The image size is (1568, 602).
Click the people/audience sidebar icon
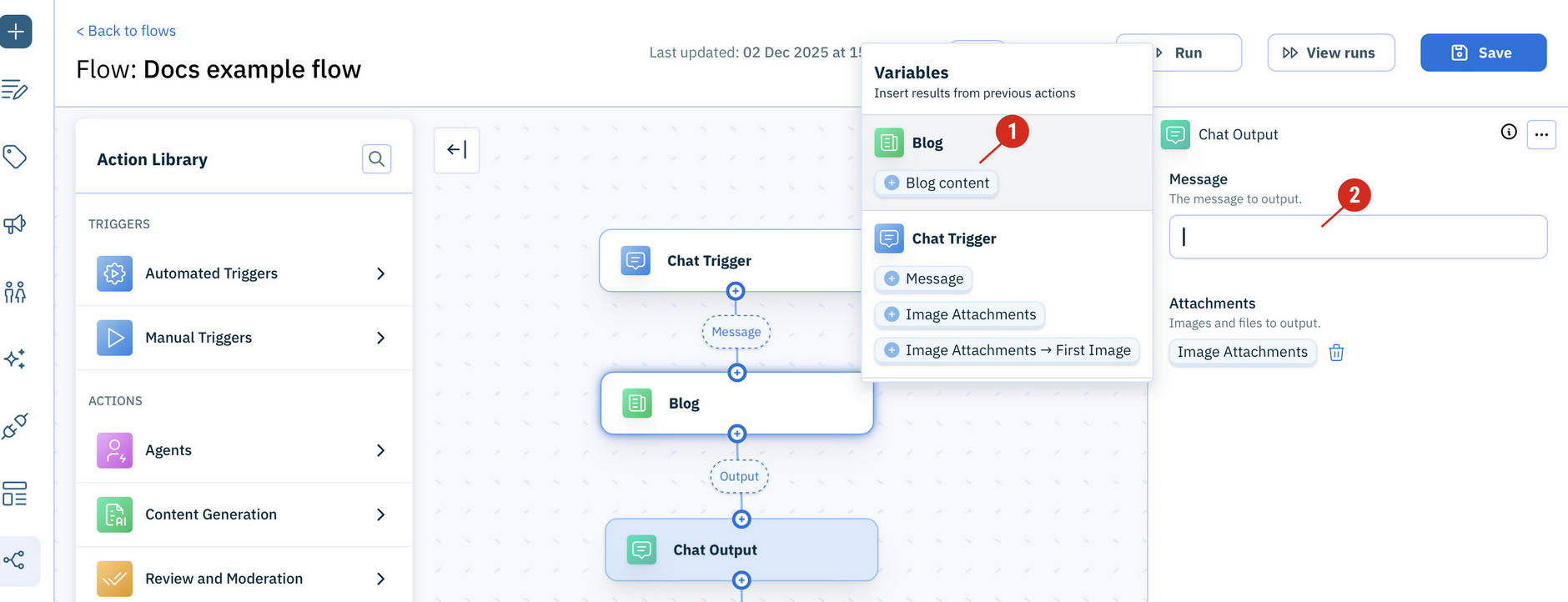click(x=15, y=292)
